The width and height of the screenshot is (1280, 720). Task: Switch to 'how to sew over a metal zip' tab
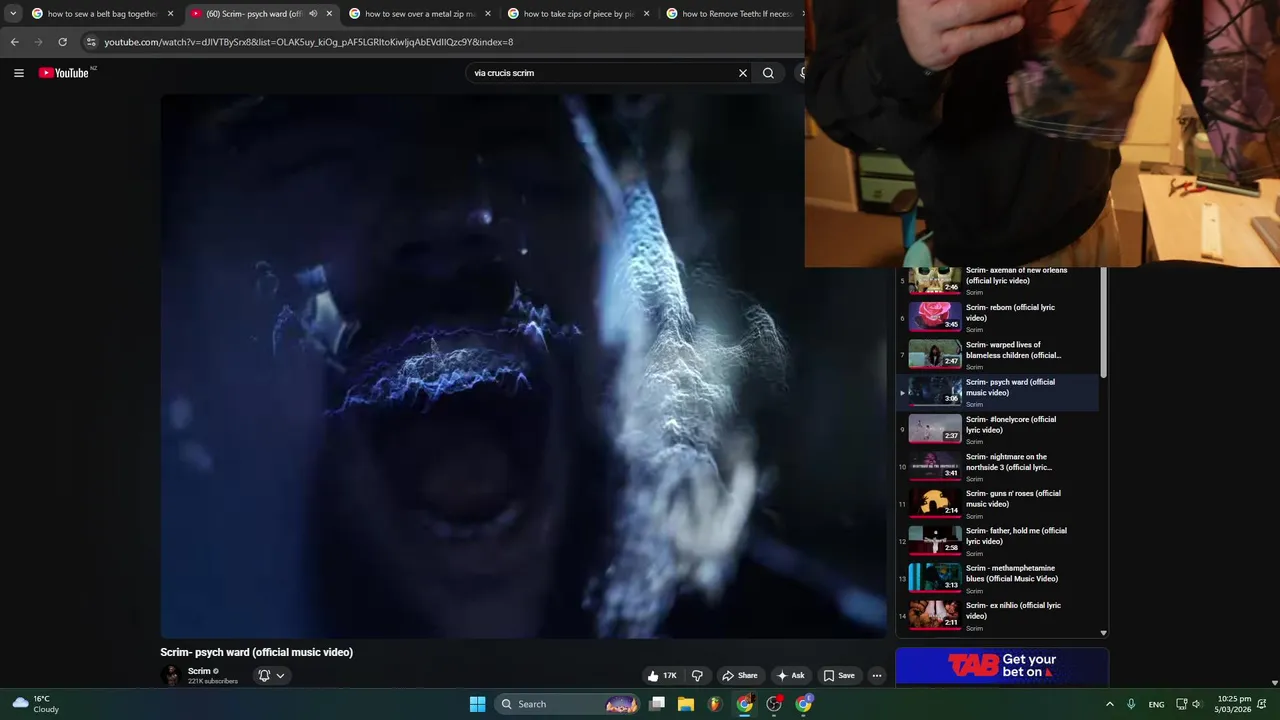coord(418,14)
